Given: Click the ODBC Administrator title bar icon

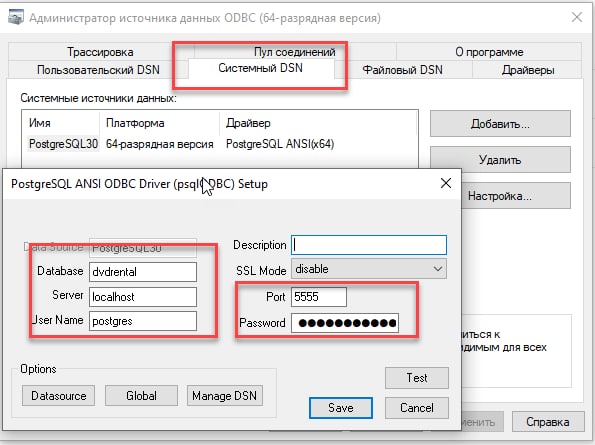Looking at the screenshot, I should coord(16,17).
